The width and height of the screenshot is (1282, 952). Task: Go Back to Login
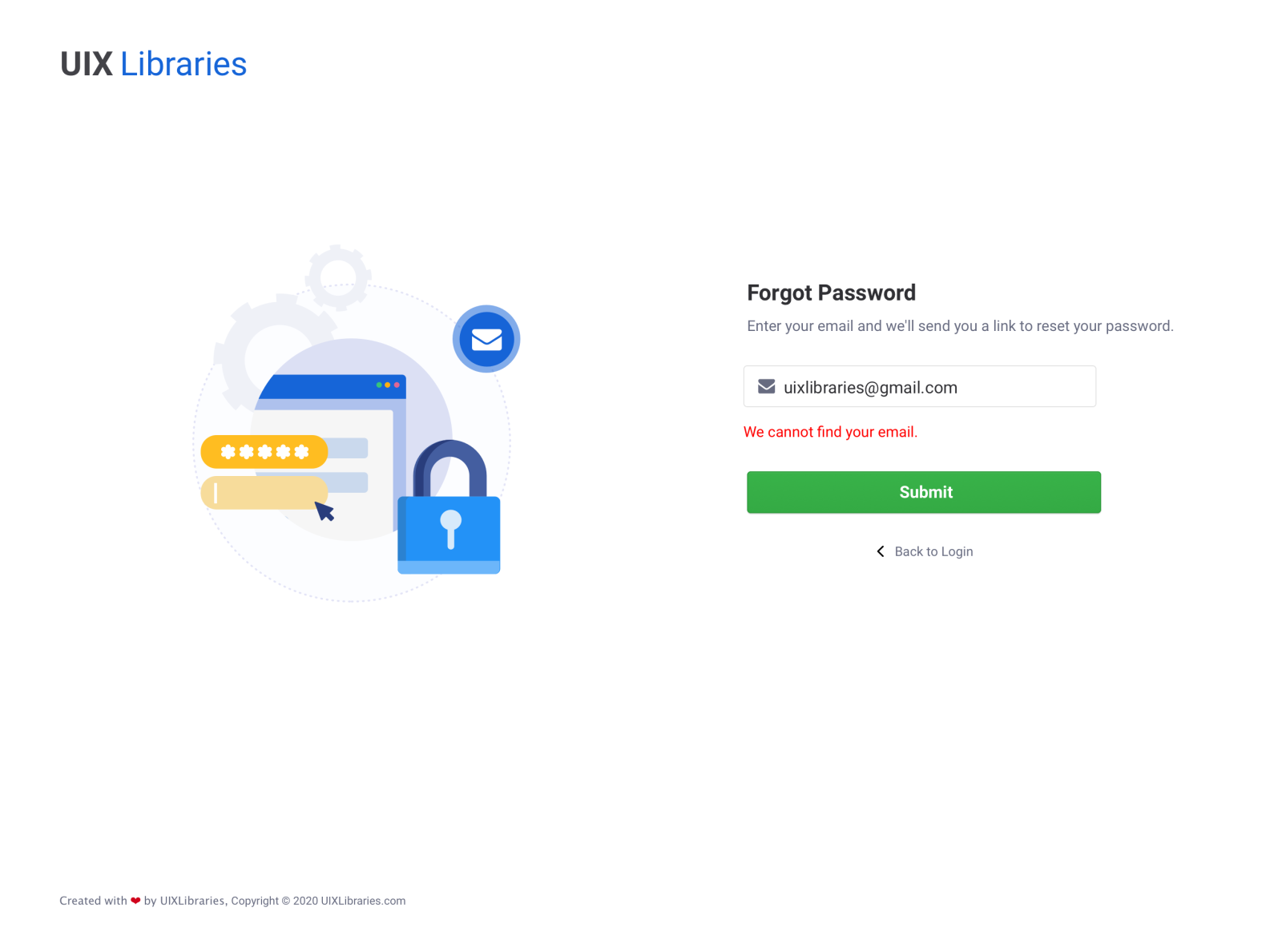[x=933, y=551]
